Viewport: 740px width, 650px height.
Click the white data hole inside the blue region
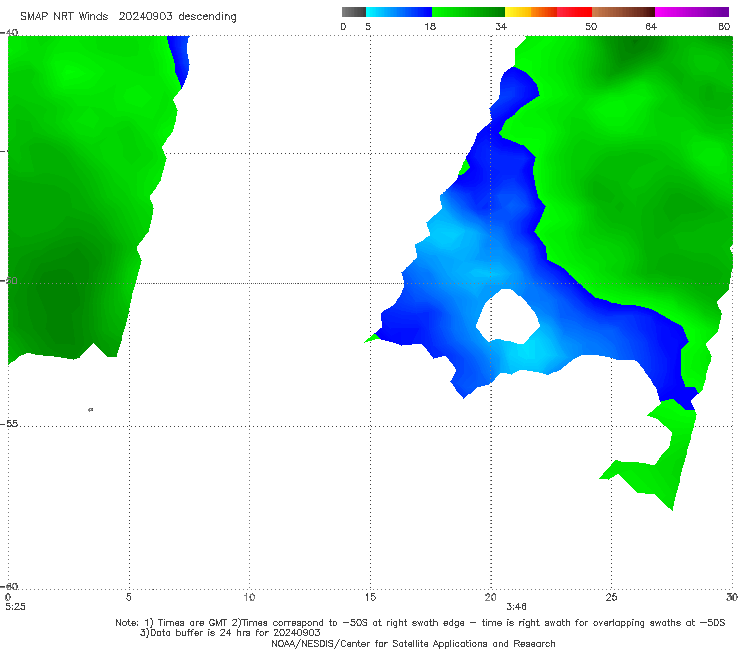tap(508, 316)
